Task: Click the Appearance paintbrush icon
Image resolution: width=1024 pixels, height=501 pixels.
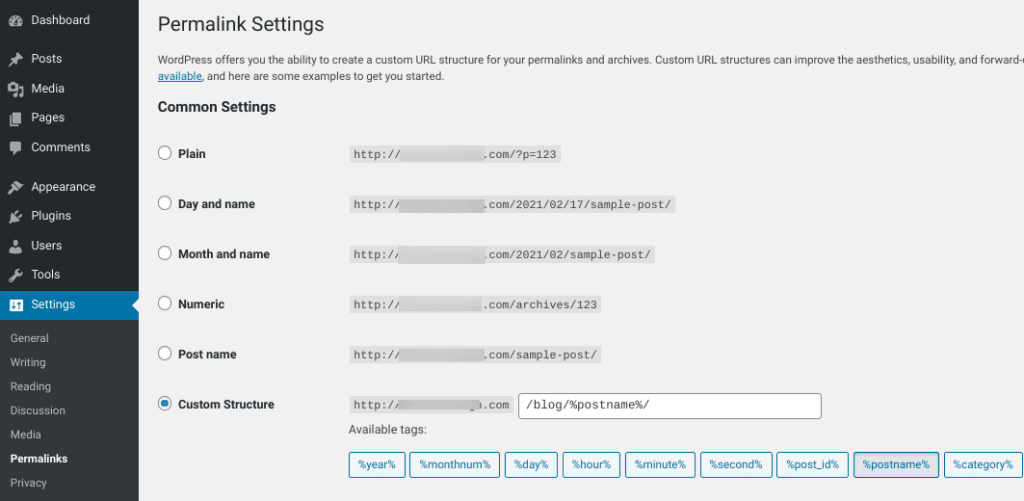Action: pyautogui.click(x=16, y=187)
